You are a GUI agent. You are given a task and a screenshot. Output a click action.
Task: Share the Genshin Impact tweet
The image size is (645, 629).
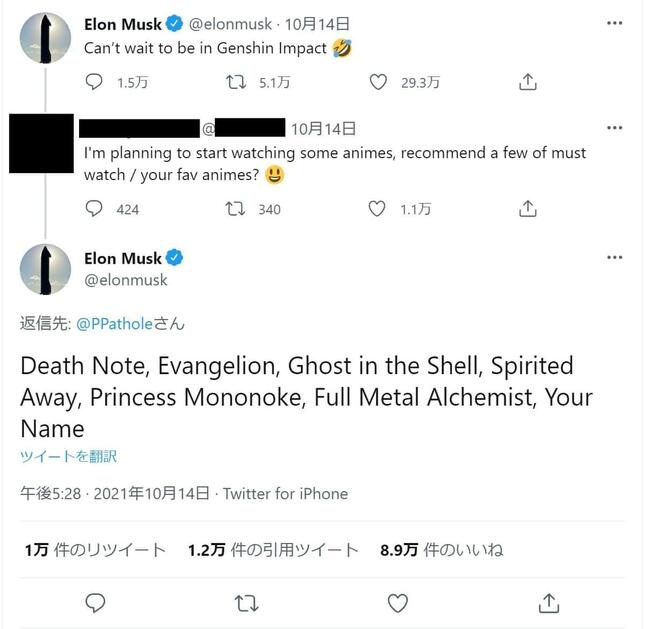pyautogui.click(x=528, y=83)
